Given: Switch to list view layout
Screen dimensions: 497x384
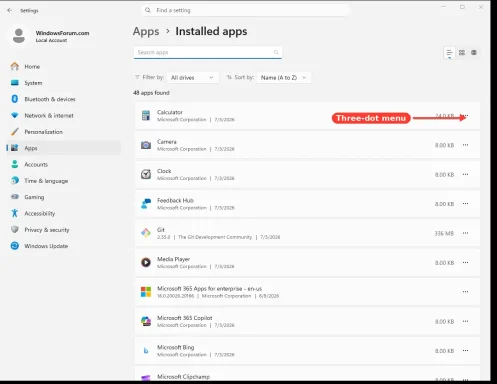Looking at the screenshot, I should [x=449, y=53].
